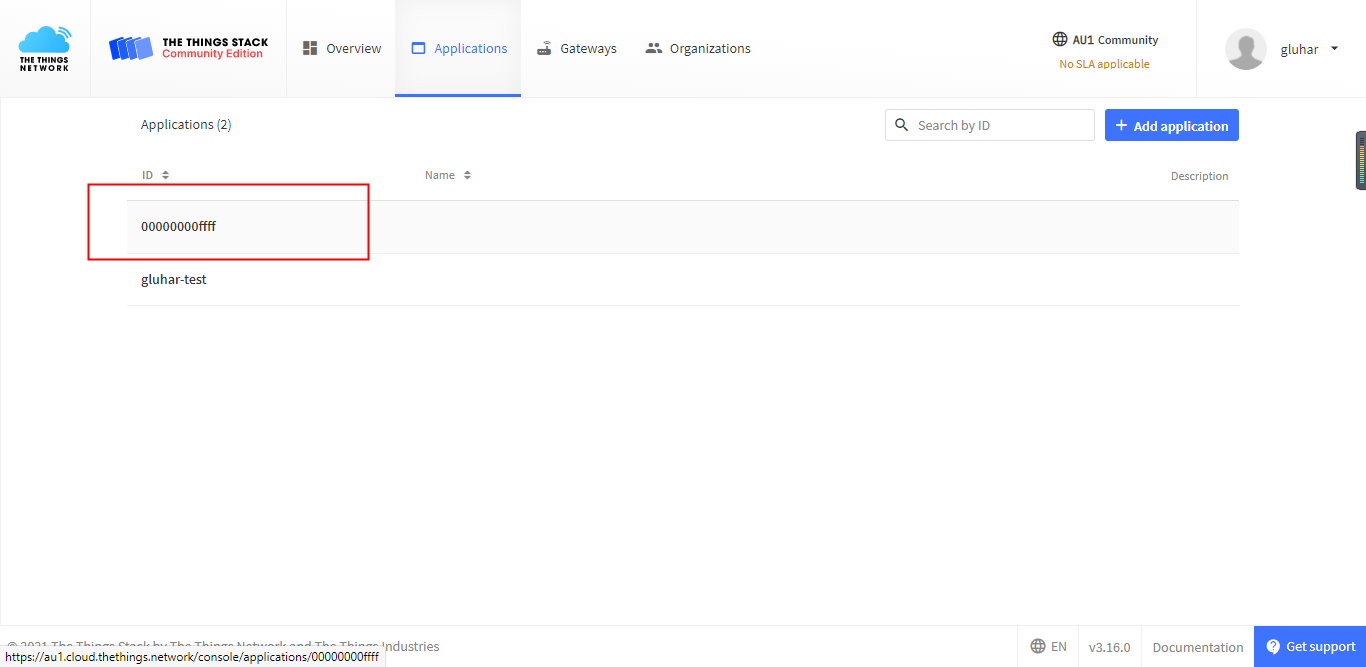Expand the gluhar user dropdown arrow
This screenshot has width=1366, height=667.
click(x=1334, y=48)
